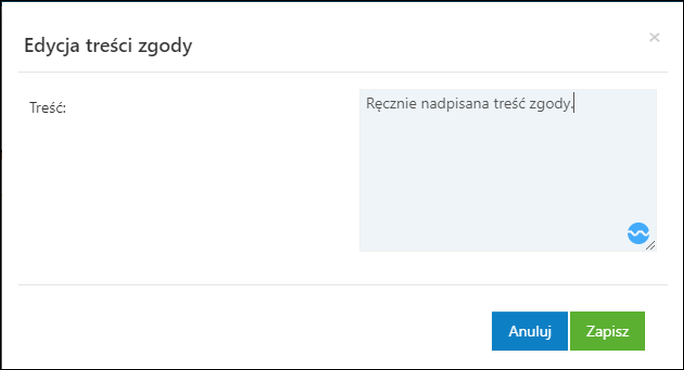Click empty area in middle of textarea

(508, 175)
